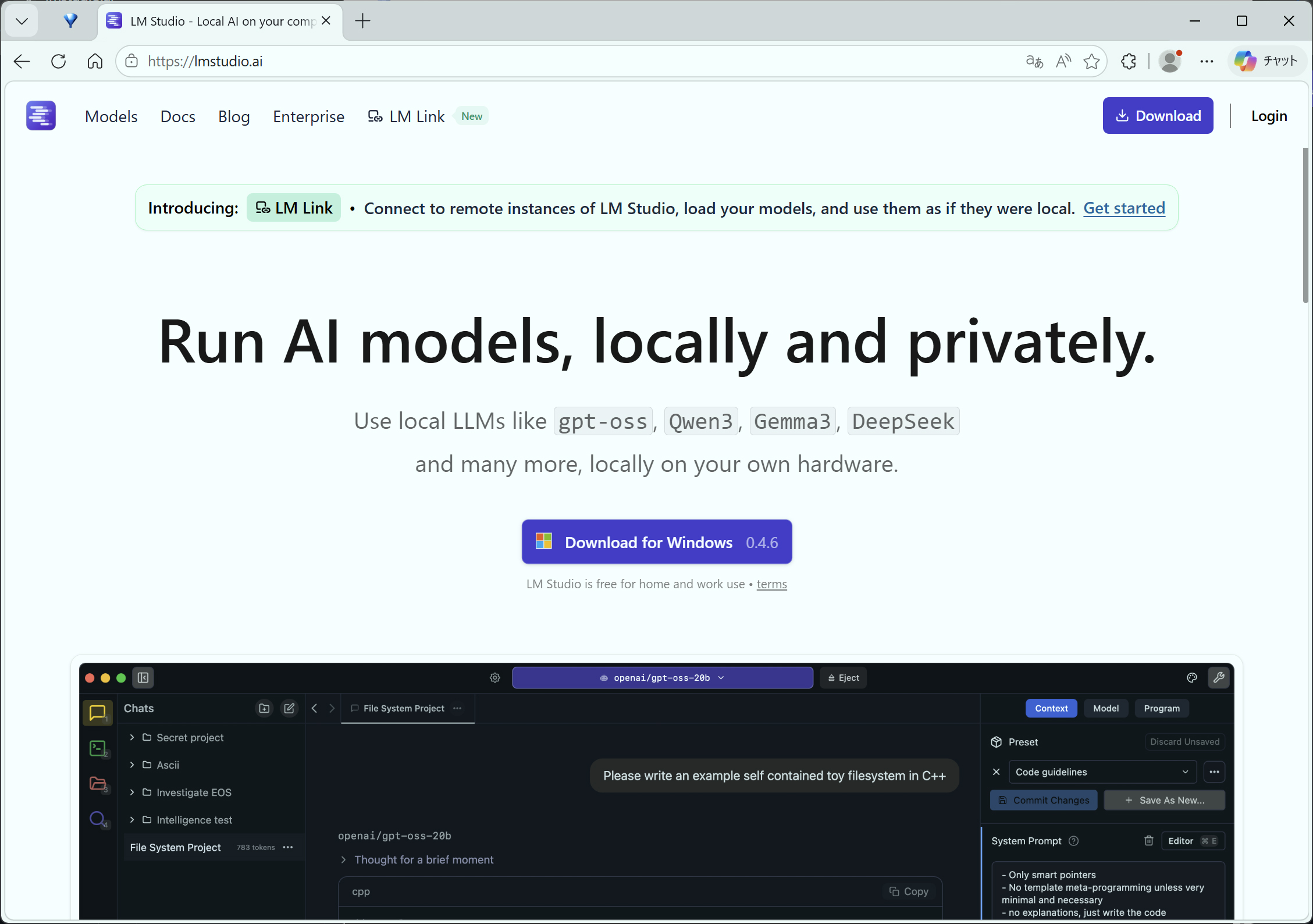Collapse the chat sidebar with the panel toggle
Screen dimensions: 1313x924
click(x=143, y=677)
